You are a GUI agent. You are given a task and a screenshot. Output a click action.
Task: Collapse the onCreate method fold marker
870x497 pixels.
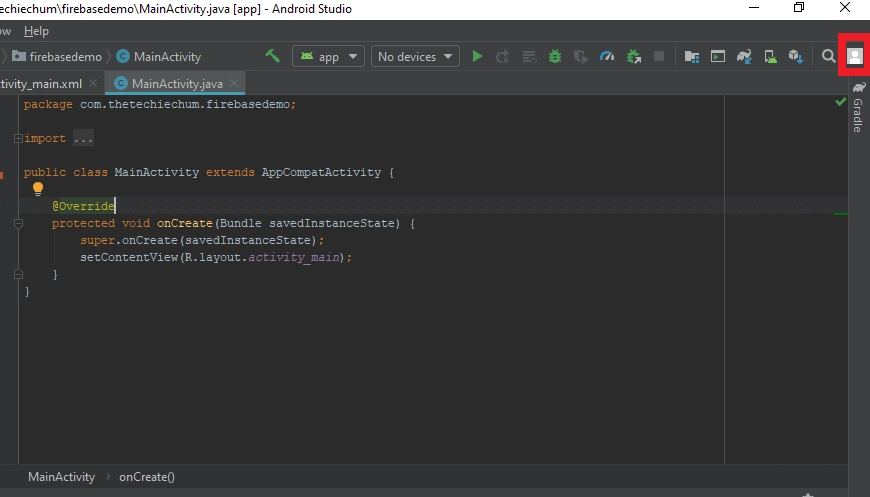(x=18, y=224)
